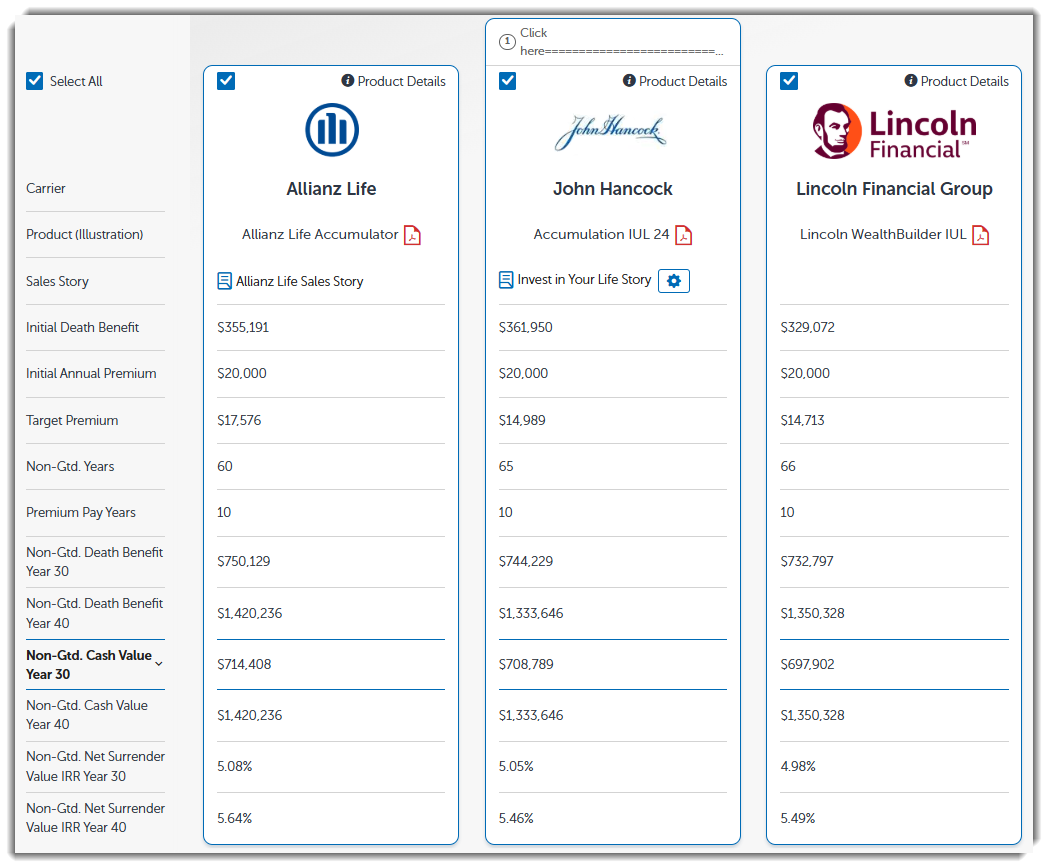Click the Invest in Your Life Story document icon
The width and height of the screenshot is (1048, 868).
[x=506, y=280]
